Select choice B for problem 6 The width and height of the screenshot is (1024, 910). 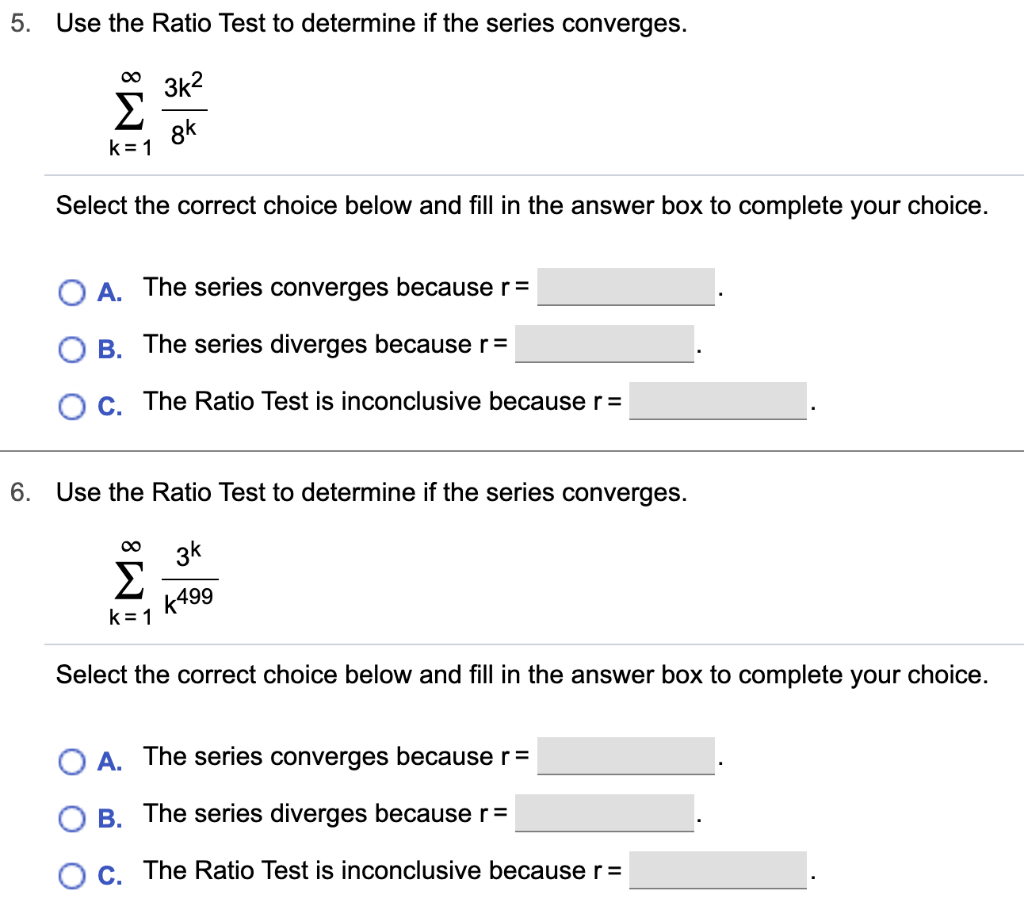(x=71, y=819)
